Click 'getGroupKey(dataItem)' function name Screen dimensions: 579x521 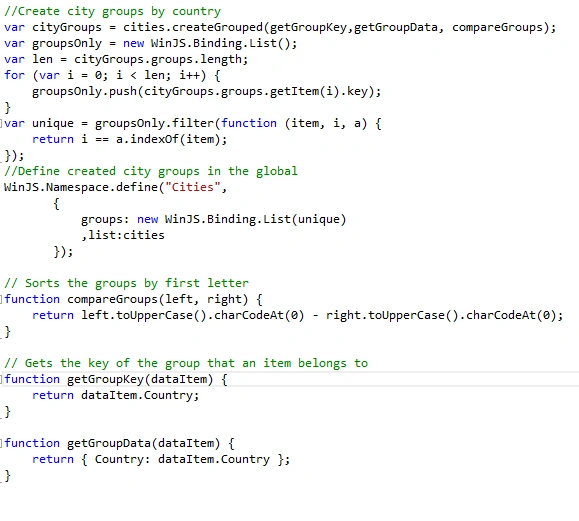(140, 379)
